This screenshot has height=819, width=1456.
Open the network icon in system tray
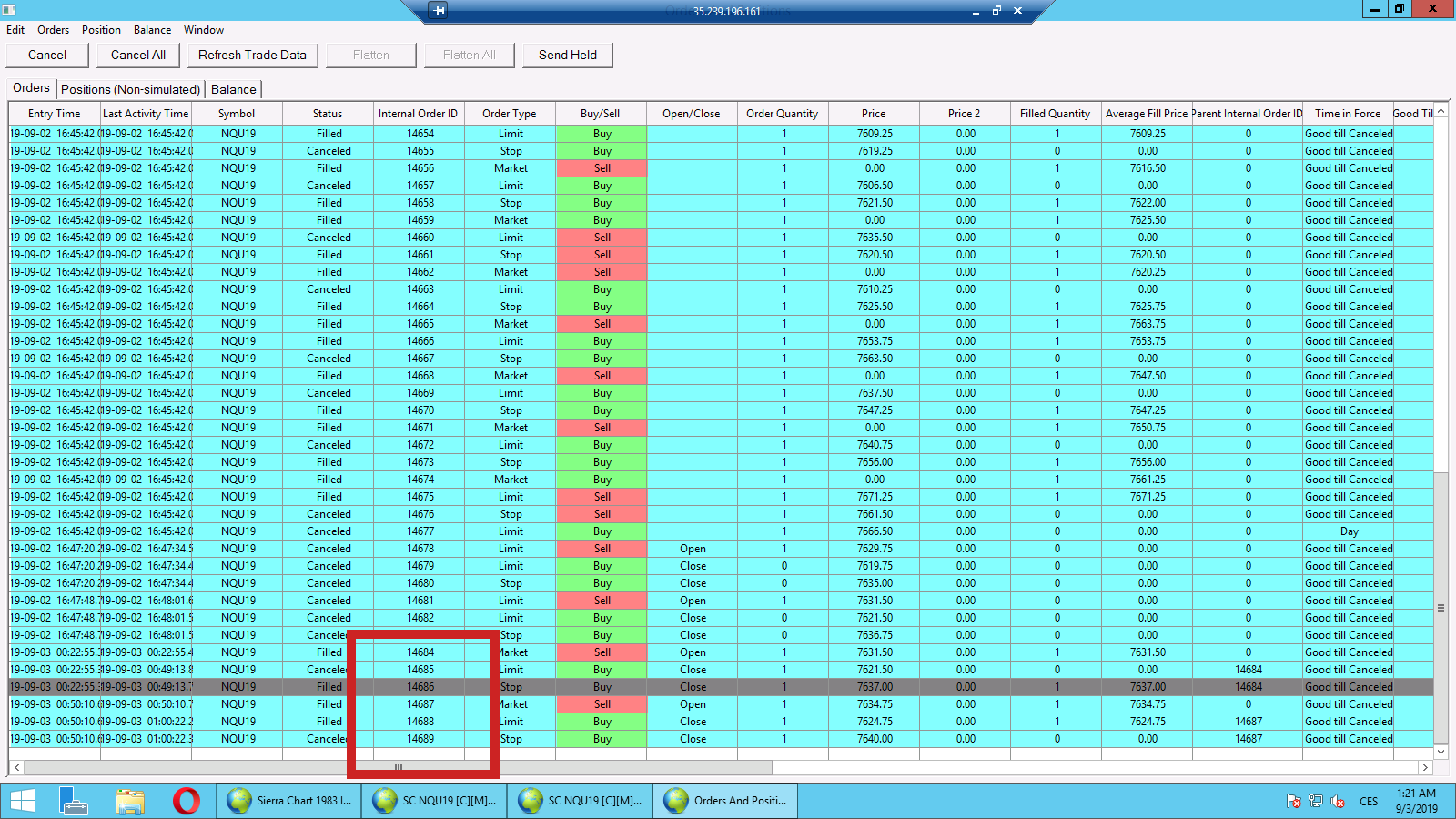(x=1315, y=801)
